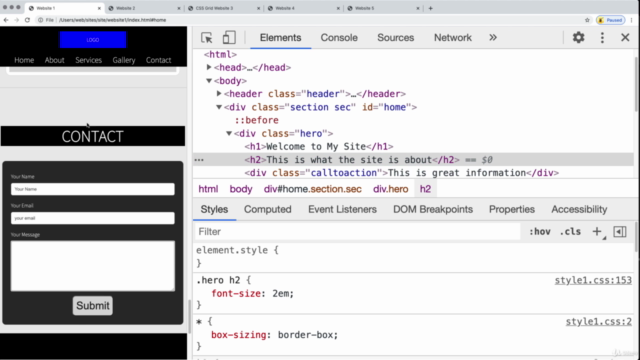This screenshot has height=360, width=640.
Task: Open the style1.css:153 source link
Action: click(x=593, y=280)
